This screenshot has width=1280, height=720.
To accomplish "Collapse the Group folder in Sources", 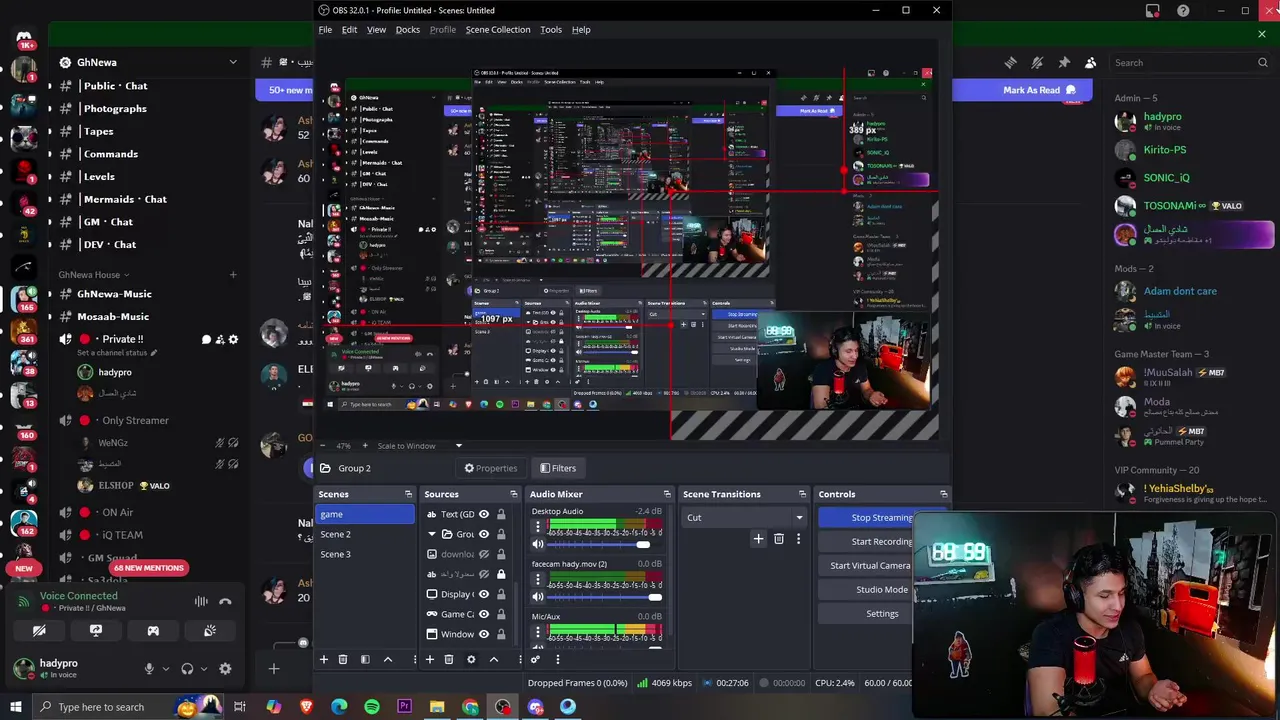I will [x=432, y=534].
